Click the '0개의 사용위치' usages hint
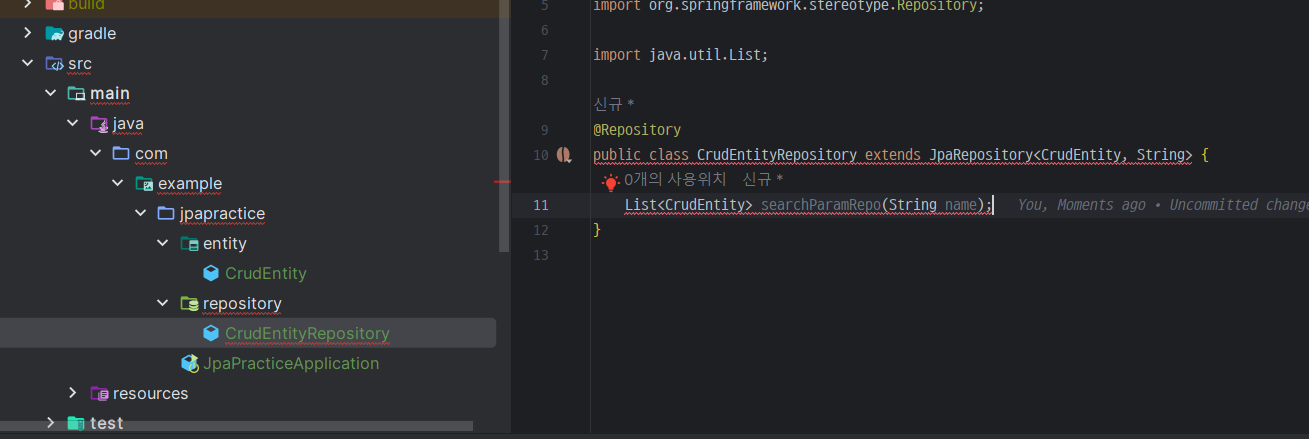Viewport: 1309px width, 439px height. click(675, 180)
